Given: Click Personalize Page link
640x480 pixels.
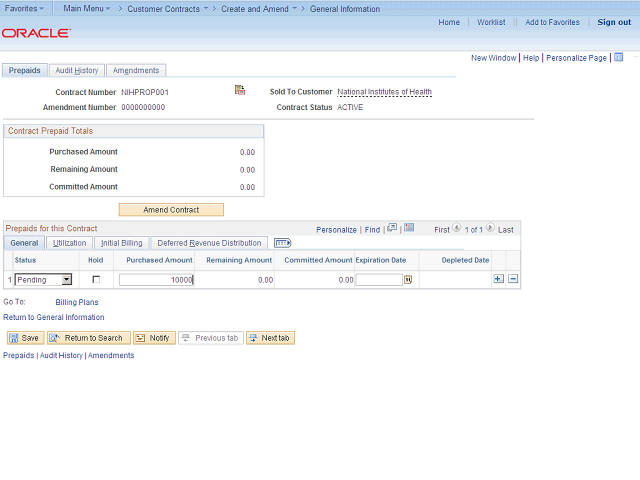Looking at the screenshot, I should 576,58.
